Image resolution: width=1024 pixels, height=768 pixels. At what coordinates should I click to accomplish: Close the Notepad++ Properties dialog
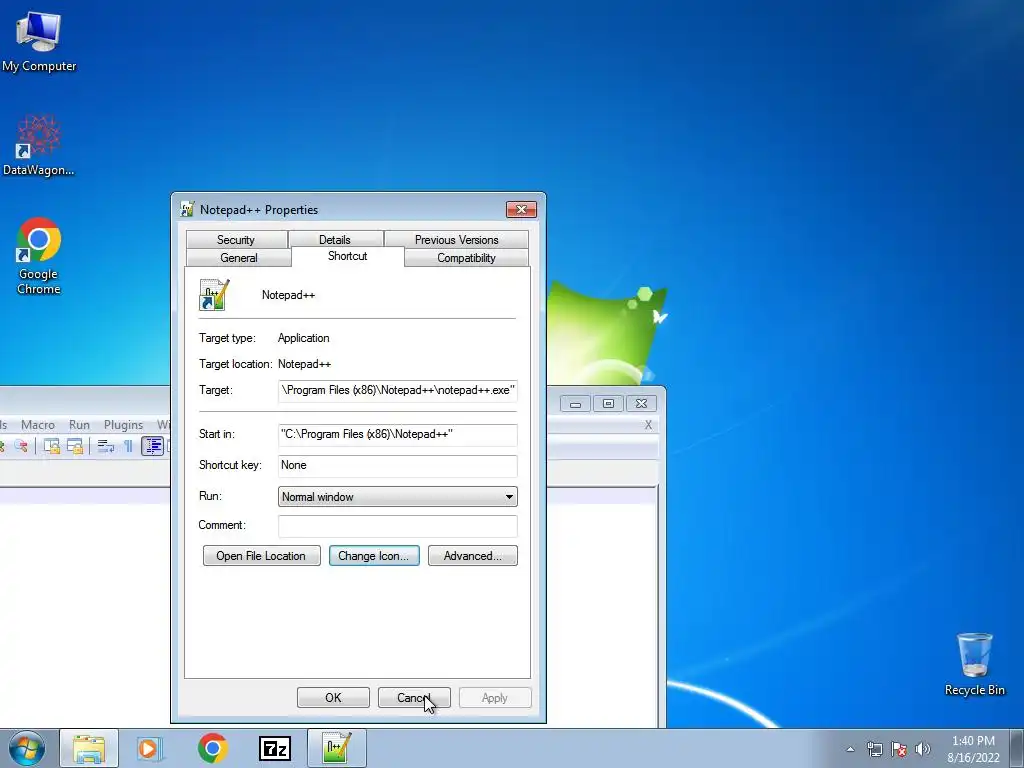521,209
